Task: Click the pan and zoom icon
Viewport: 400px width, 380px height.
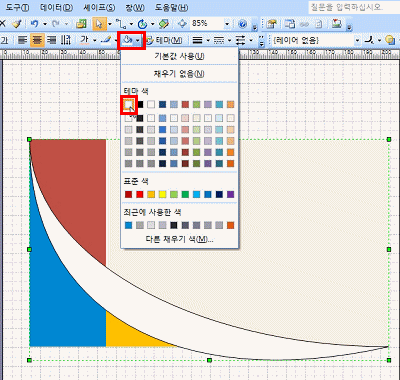Action: pos(182,24)
